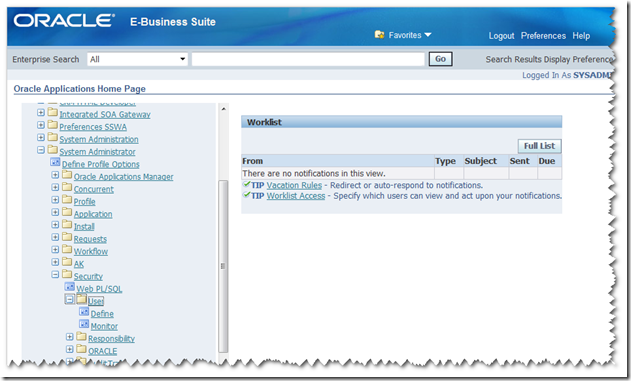Click the Oracle Applications Manager folder icon
Image resolution: width=631 pixels, height=381 pixels.
pyautogui.click(x=67, y=175)
